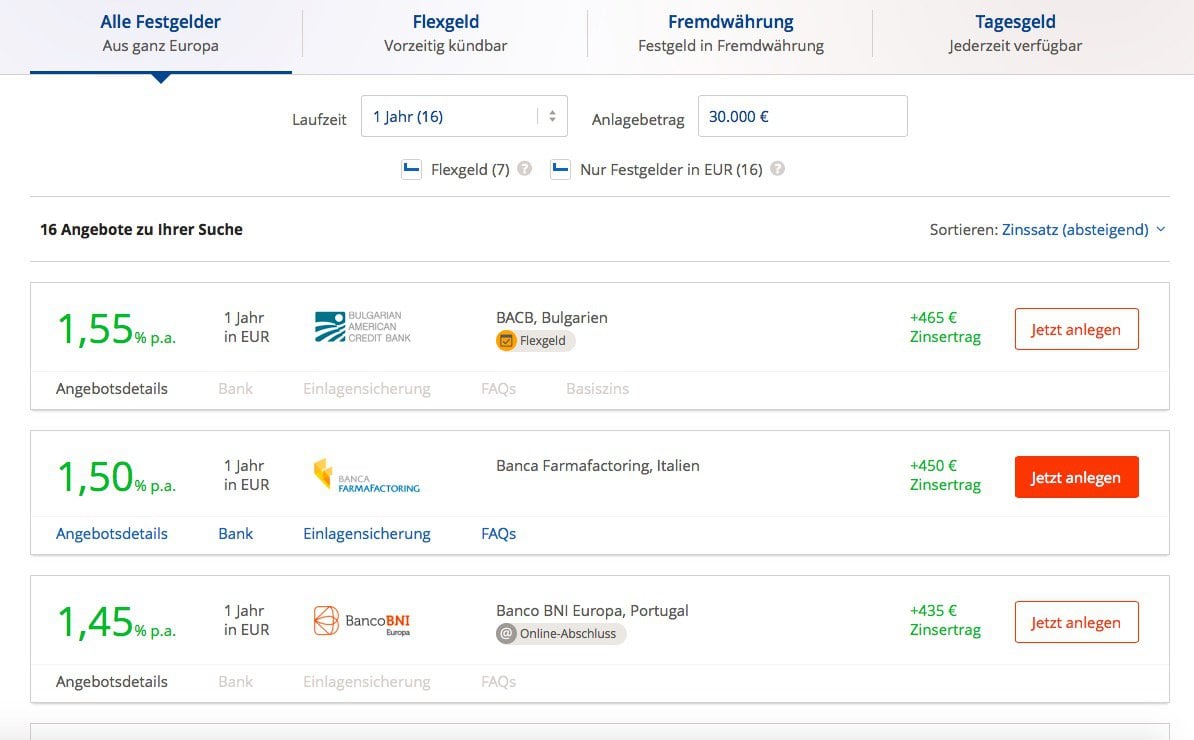Viewport: 1194px width, 740px height.
Task: Open Angebotsdetails of Banca Farmafactoring offer
Action: point(112,534)
